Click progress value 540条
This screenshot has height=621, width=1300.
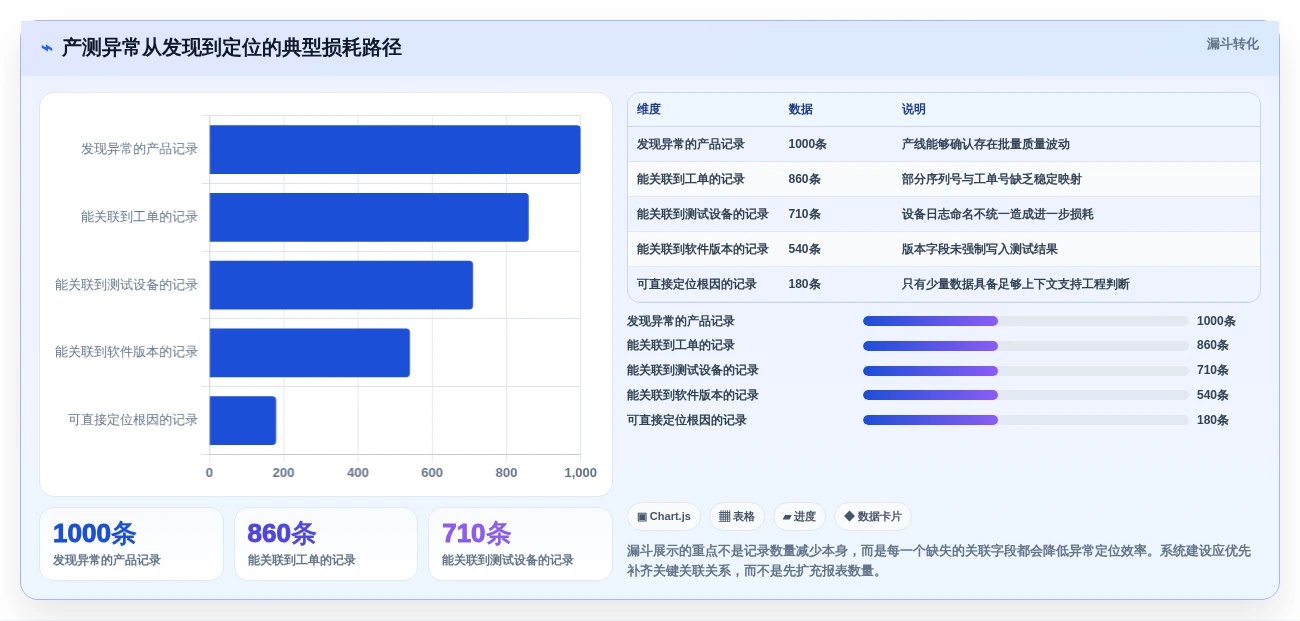[1213, 395]
